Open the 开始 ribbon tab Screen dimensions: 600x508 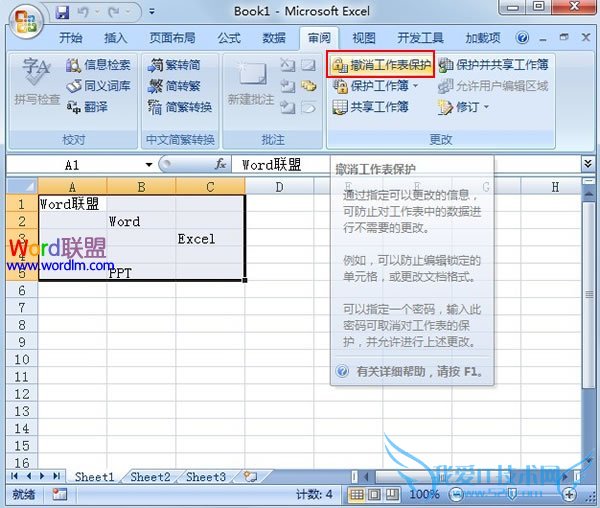71,38
